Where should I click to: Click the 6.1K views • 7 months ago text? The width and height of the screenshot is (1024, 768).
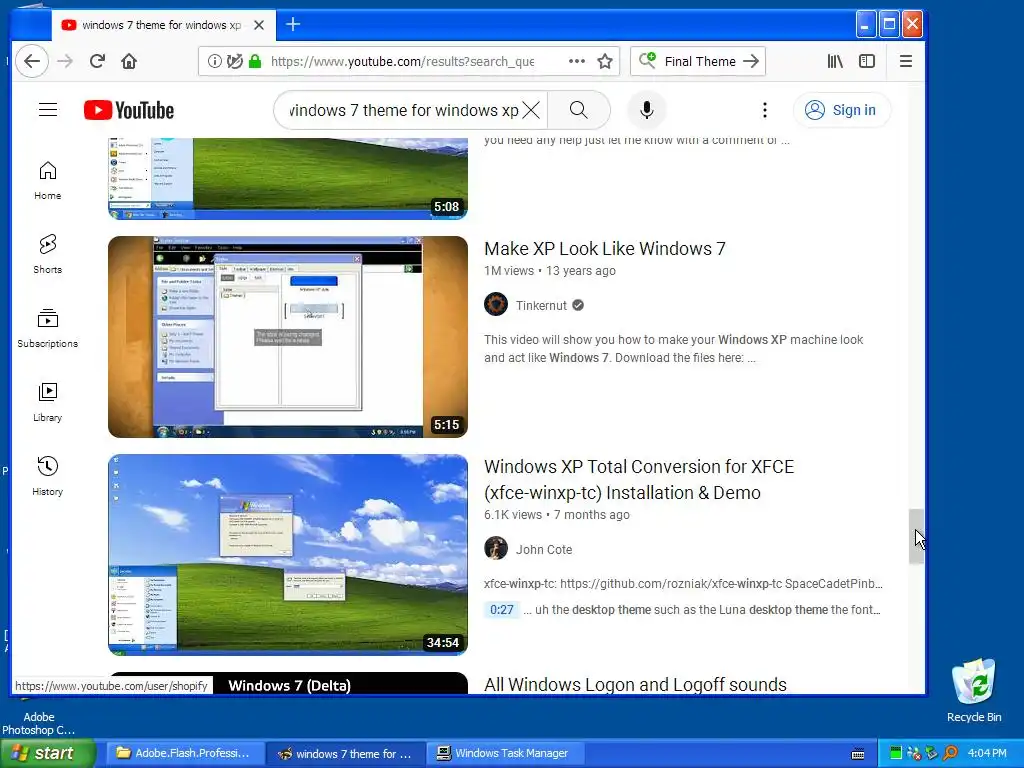point(556,515)
